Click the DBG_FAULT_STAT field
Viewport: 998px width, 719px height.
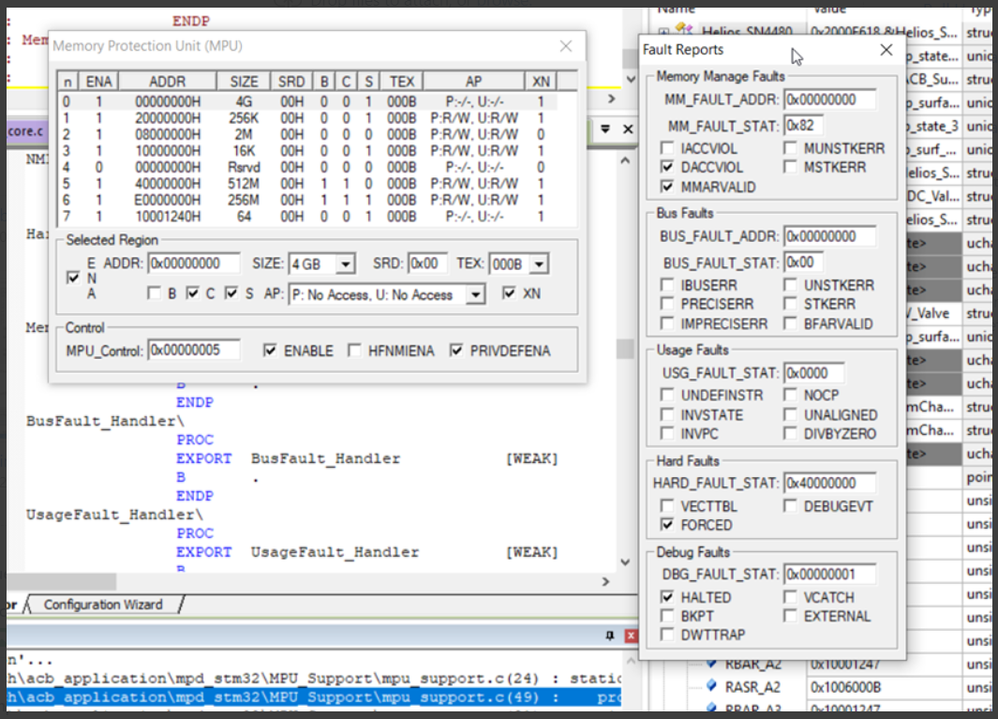(x=829, y=575)
